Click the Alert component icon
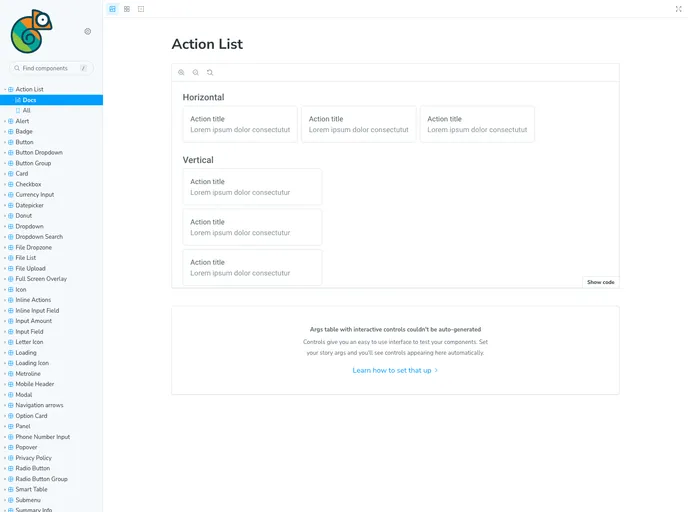The image size is (688, 512). click(11, 121)
